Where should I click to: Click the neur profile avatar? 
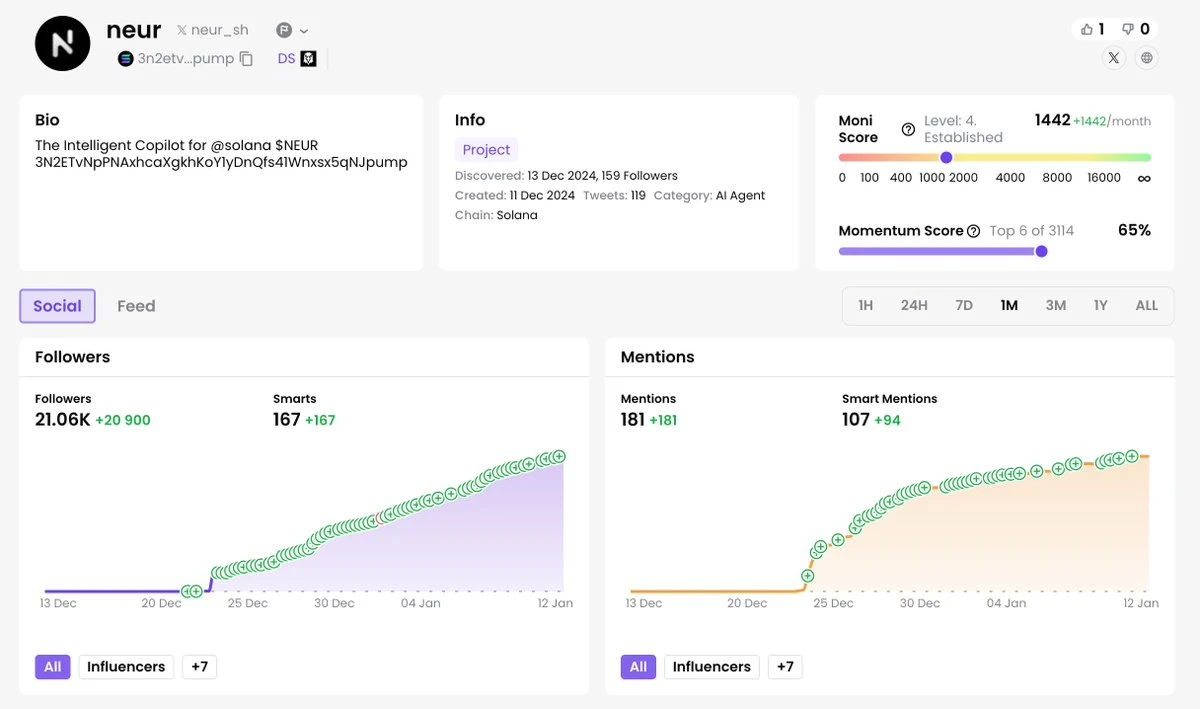[63, 43]
